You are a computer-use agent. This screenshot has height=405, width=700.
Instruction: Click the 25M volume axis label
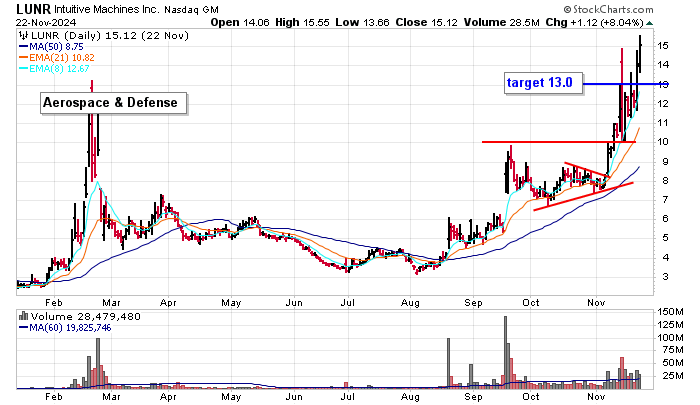click(673, 376)
